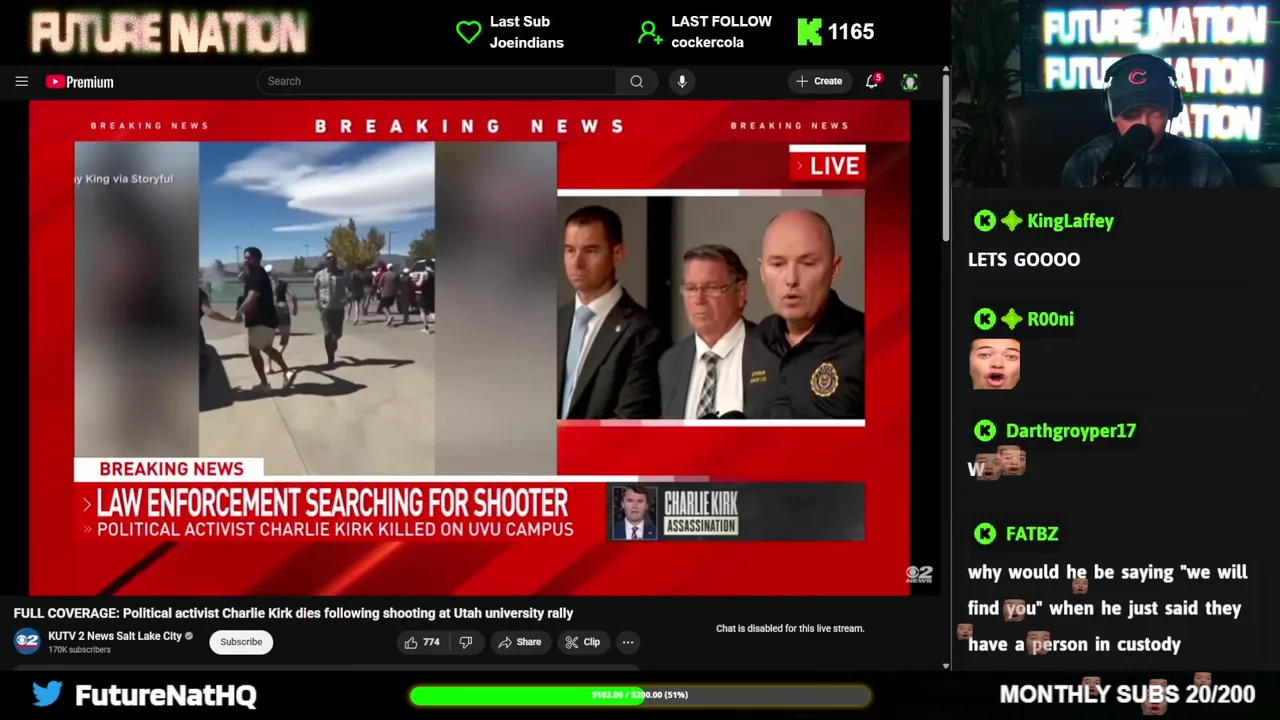Click the FUTURE NATION logo text

point(168,33)
